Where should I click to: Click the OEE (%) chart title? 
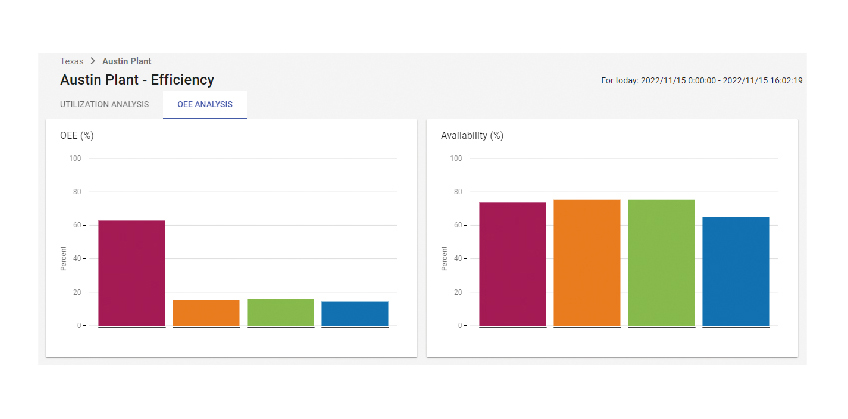[77, 135]
